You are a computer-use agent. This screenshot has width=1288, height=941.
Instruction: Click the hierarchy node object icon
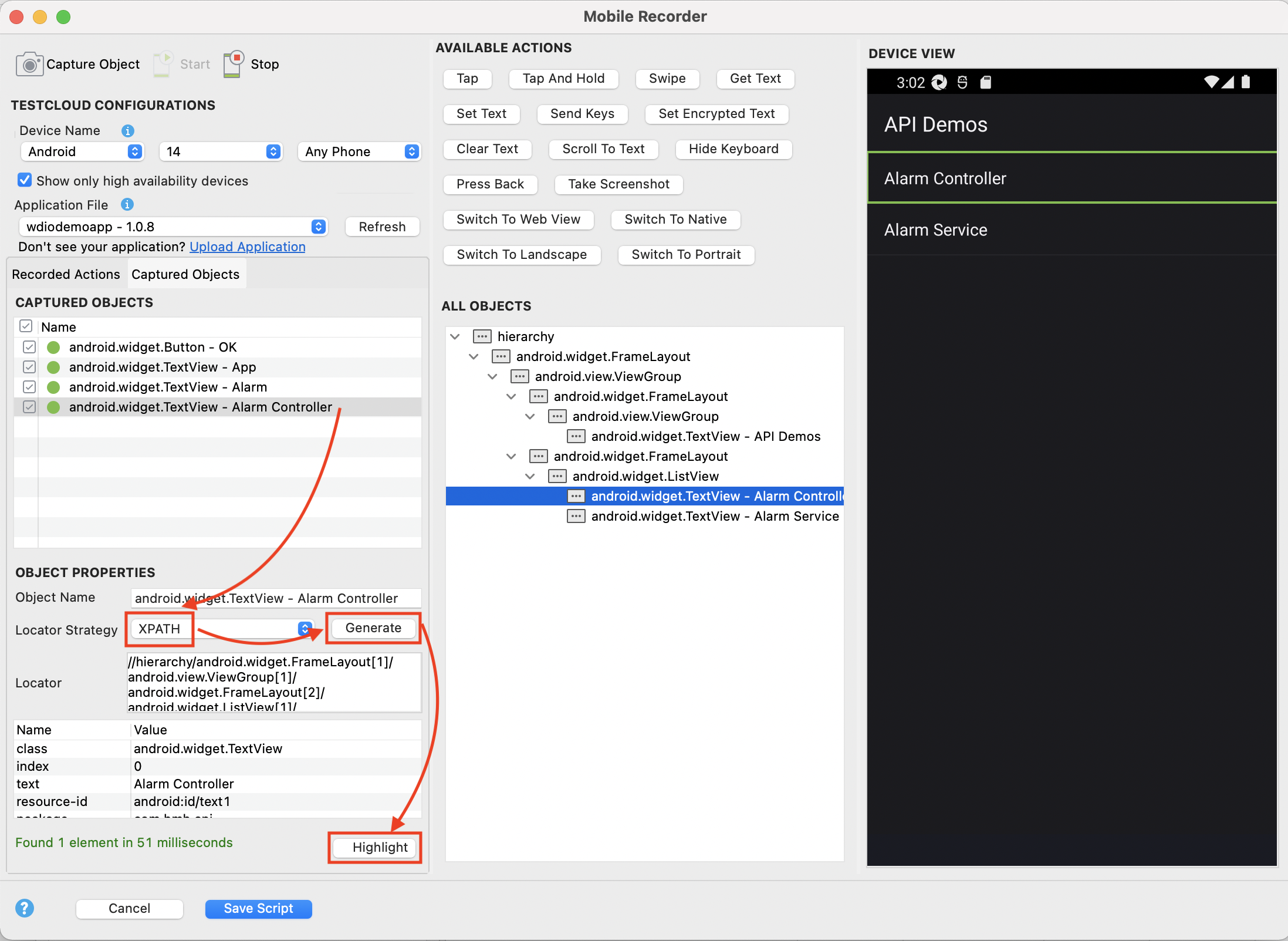[x=482, y=336]
